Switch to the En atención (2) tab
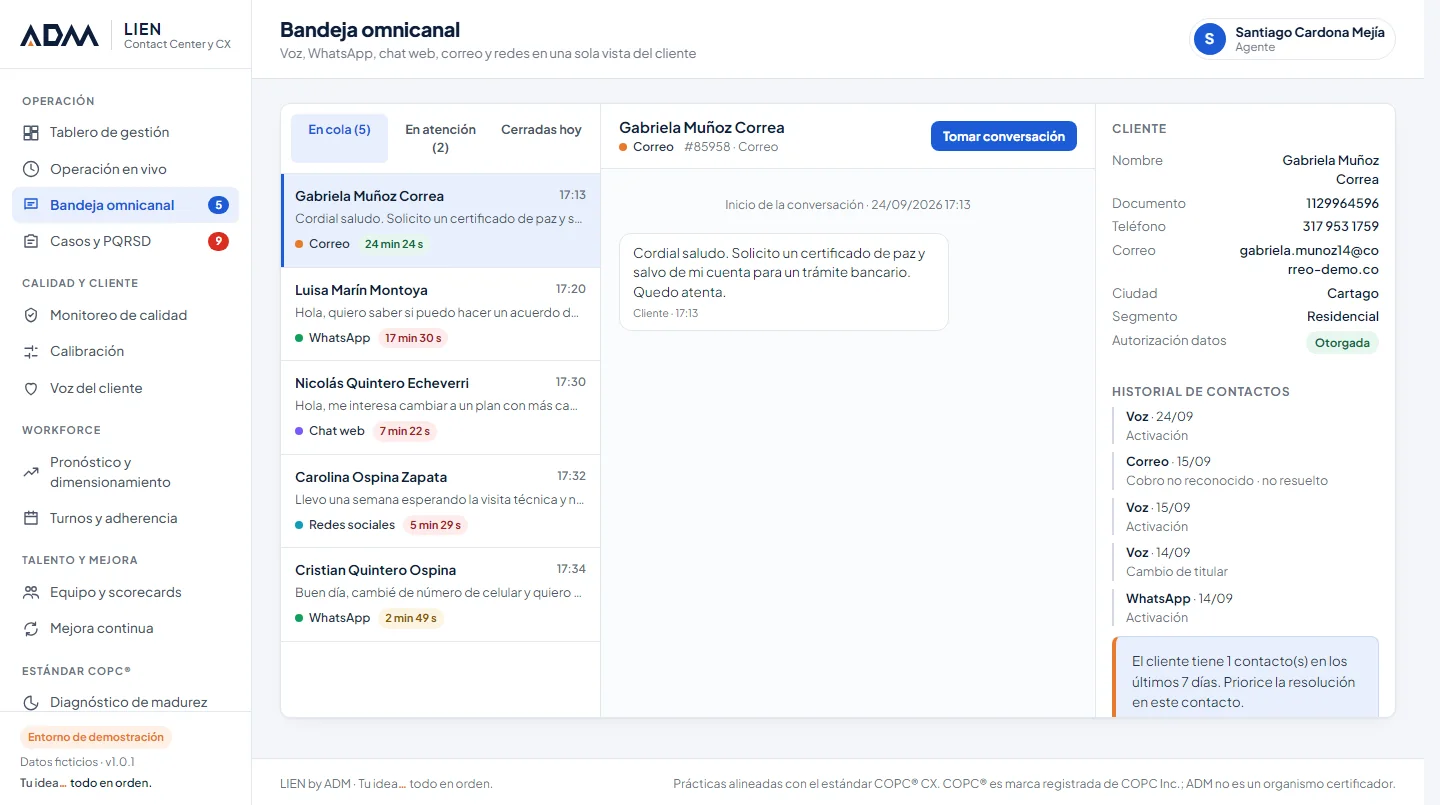The height and width of the screenshot is (805, 1440). pyautogui.click(x=440, y=138)
